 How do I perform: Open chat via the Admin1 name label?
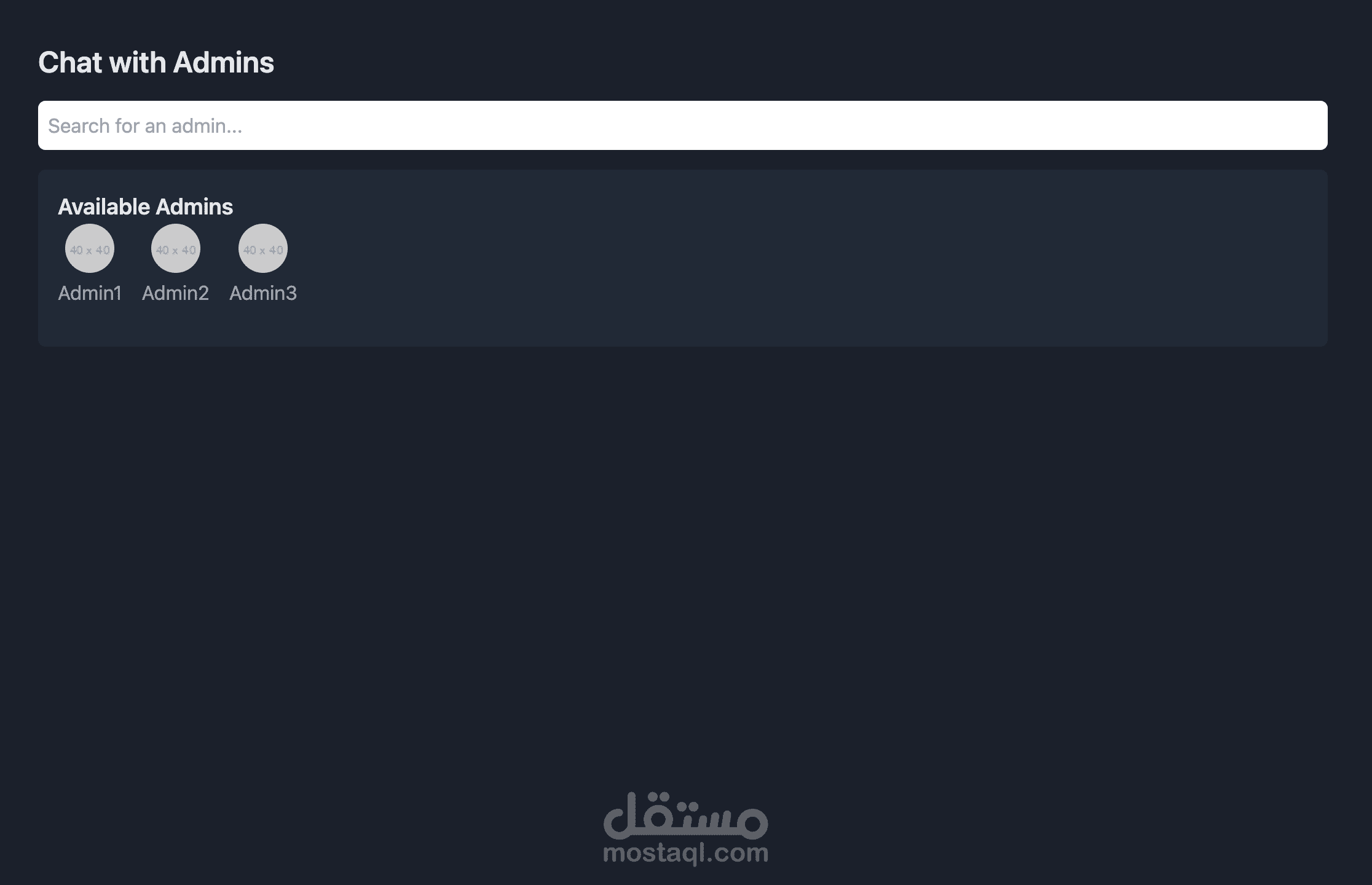pyautogui.click(x=90, y=293)
